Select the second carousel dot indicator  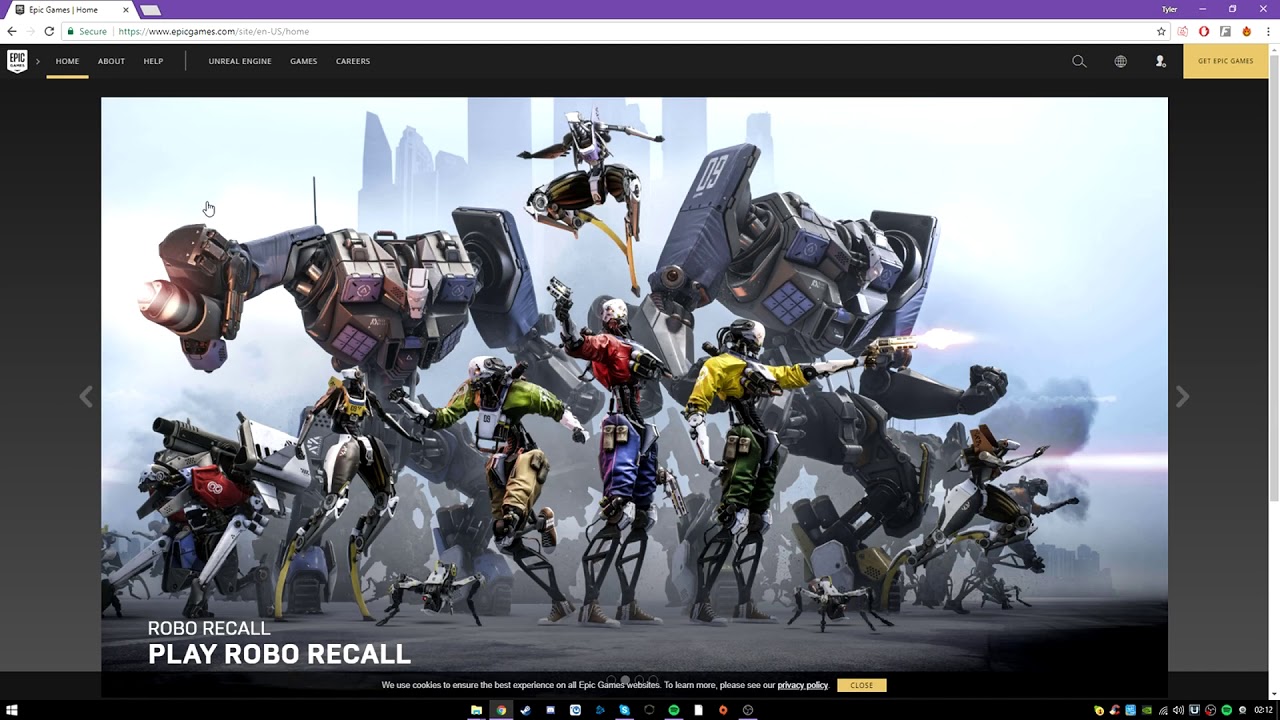[x=626, y=680]
